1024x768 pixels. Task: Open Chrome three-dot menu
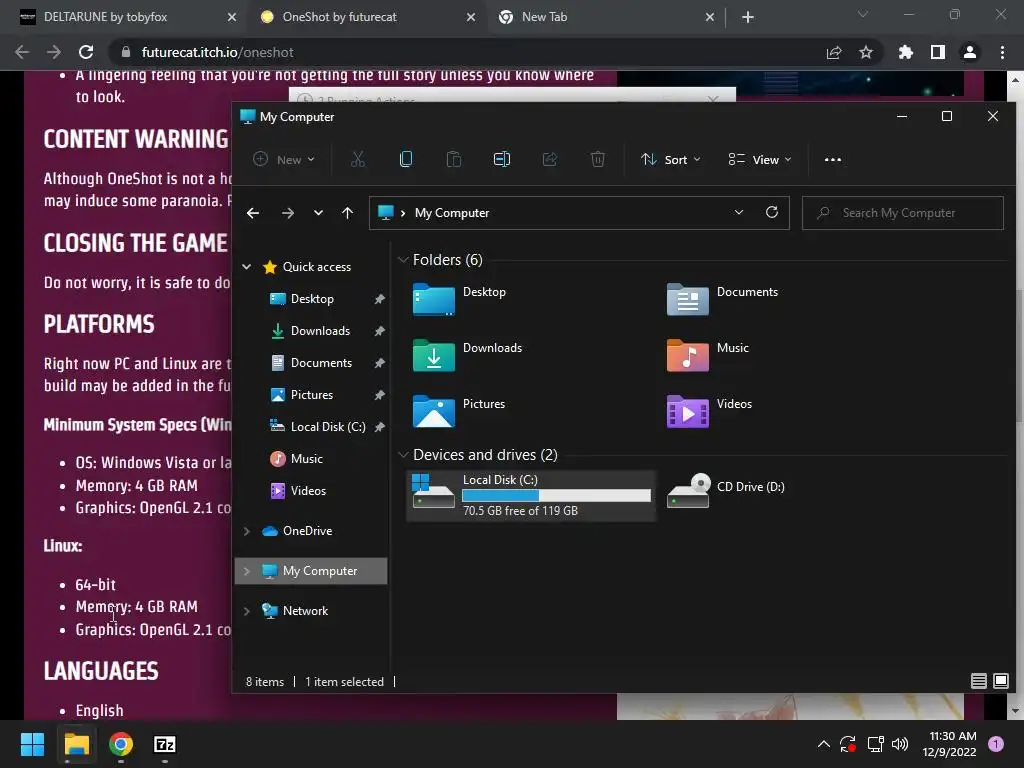(1002, 52)
